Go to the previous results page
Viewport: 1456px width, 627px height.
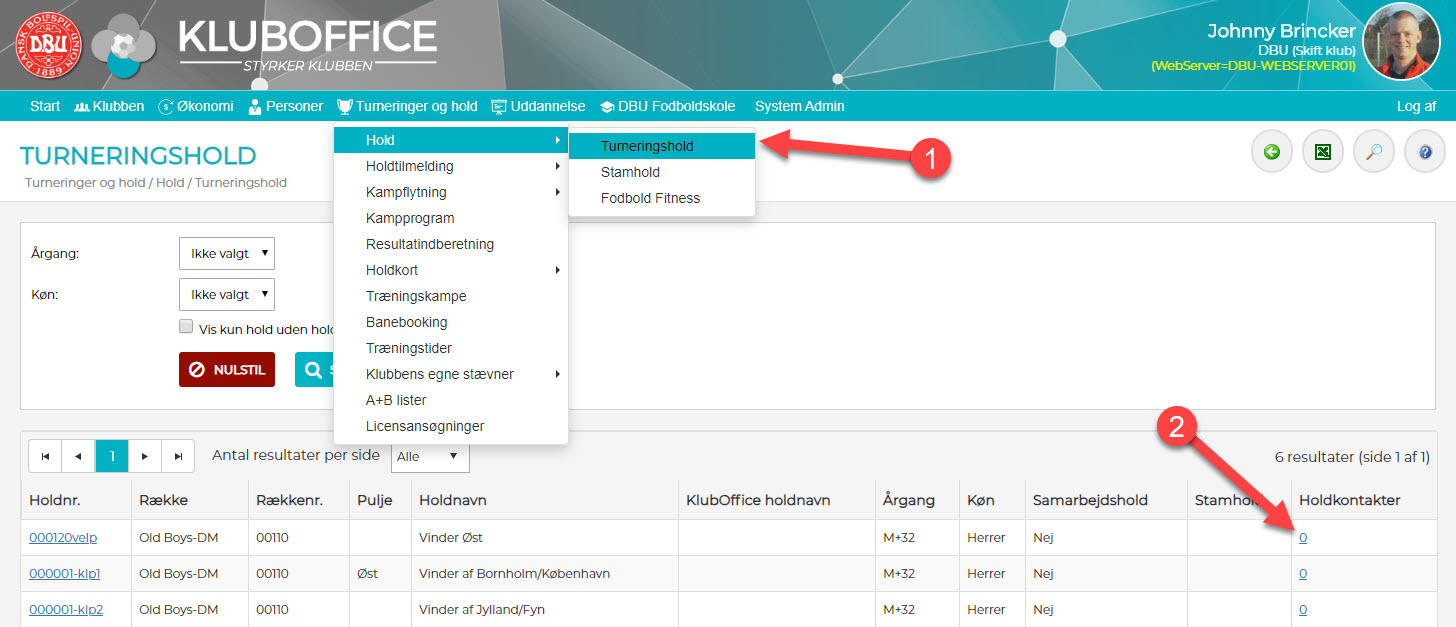click(78, 456)
